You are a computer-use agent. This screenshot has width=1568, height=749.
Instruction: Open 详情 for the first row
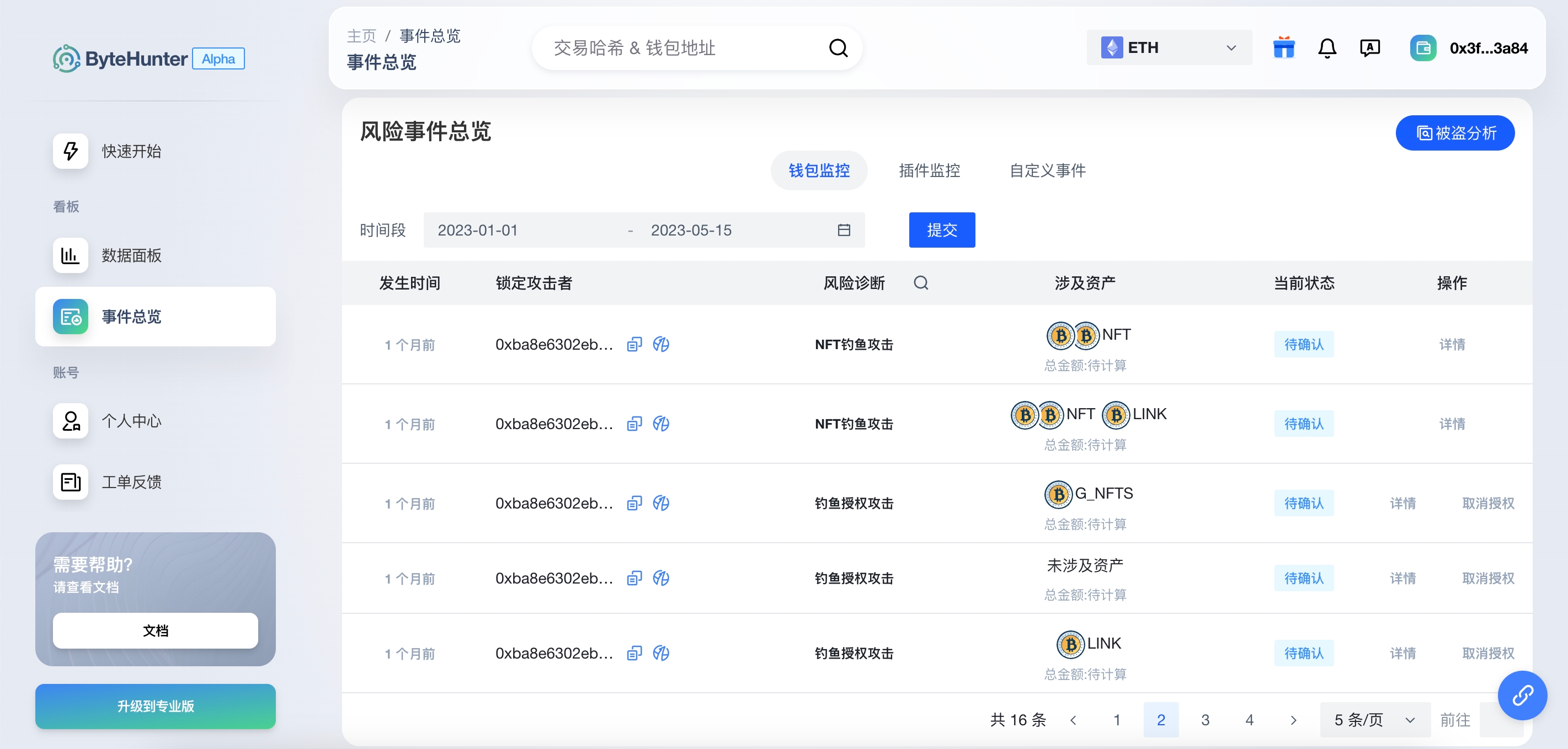pos(1452,344)
